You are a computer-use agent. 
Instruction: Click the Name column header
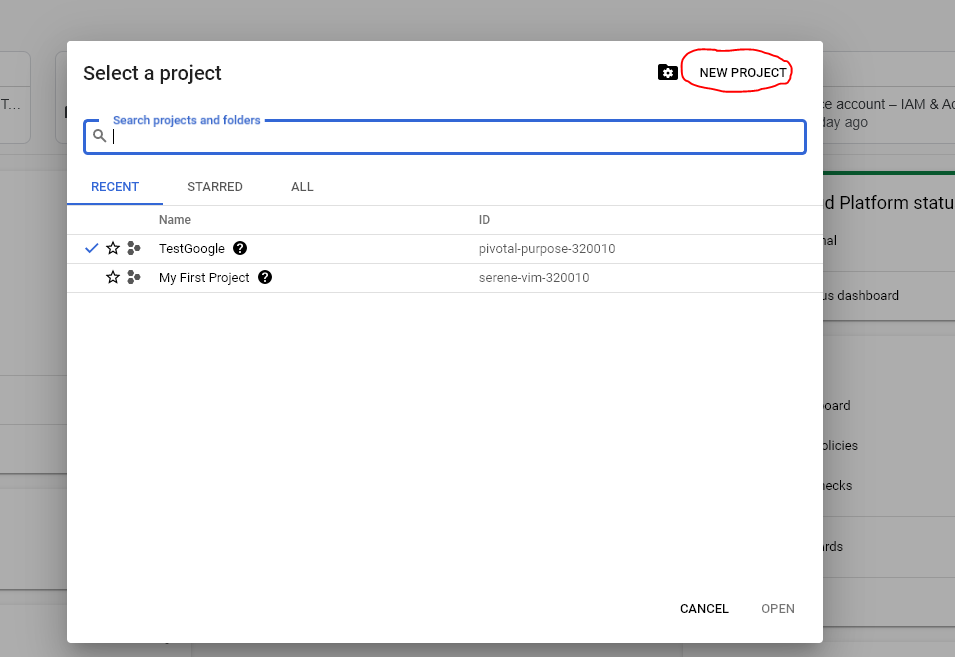tap(175, 220)
